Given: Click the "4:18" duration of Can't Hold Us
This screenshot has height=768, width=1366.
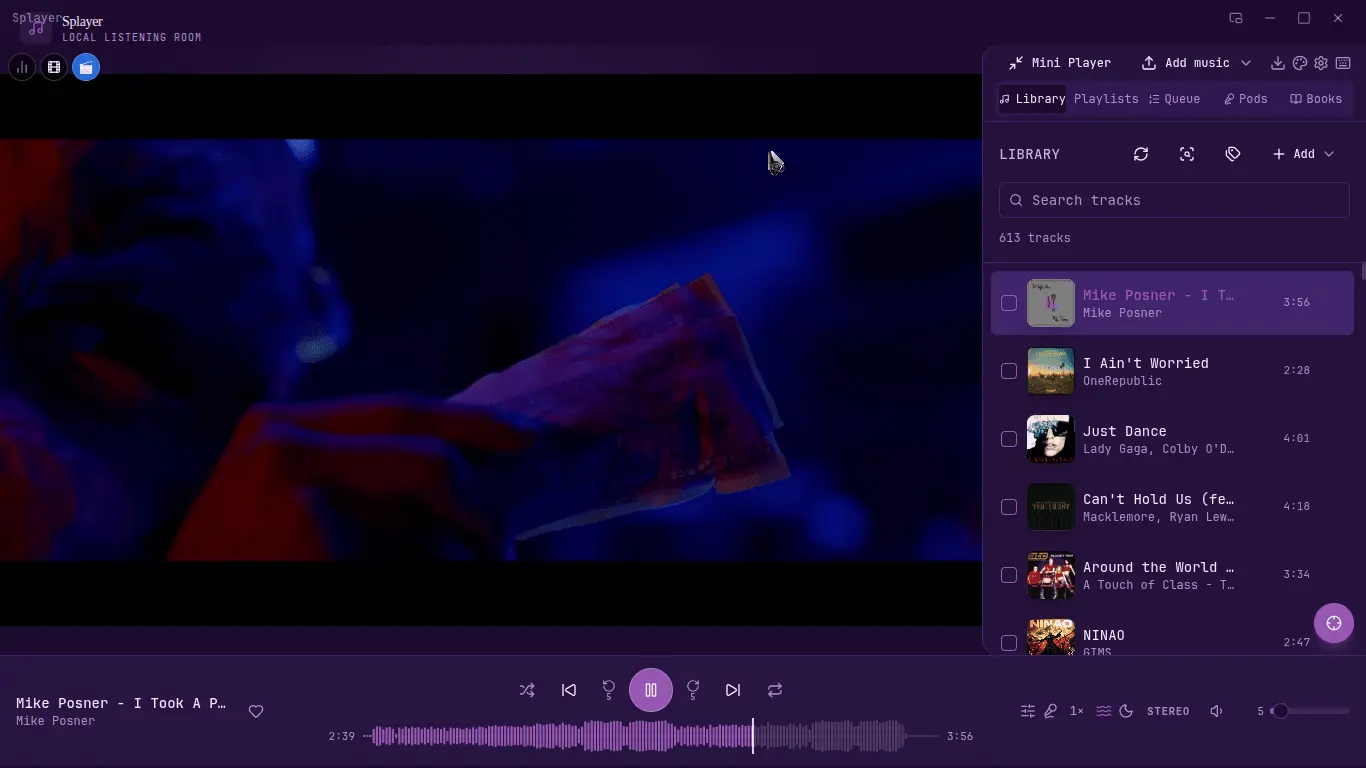Looking at the screenshot, I should click(x=1297, y=506).
